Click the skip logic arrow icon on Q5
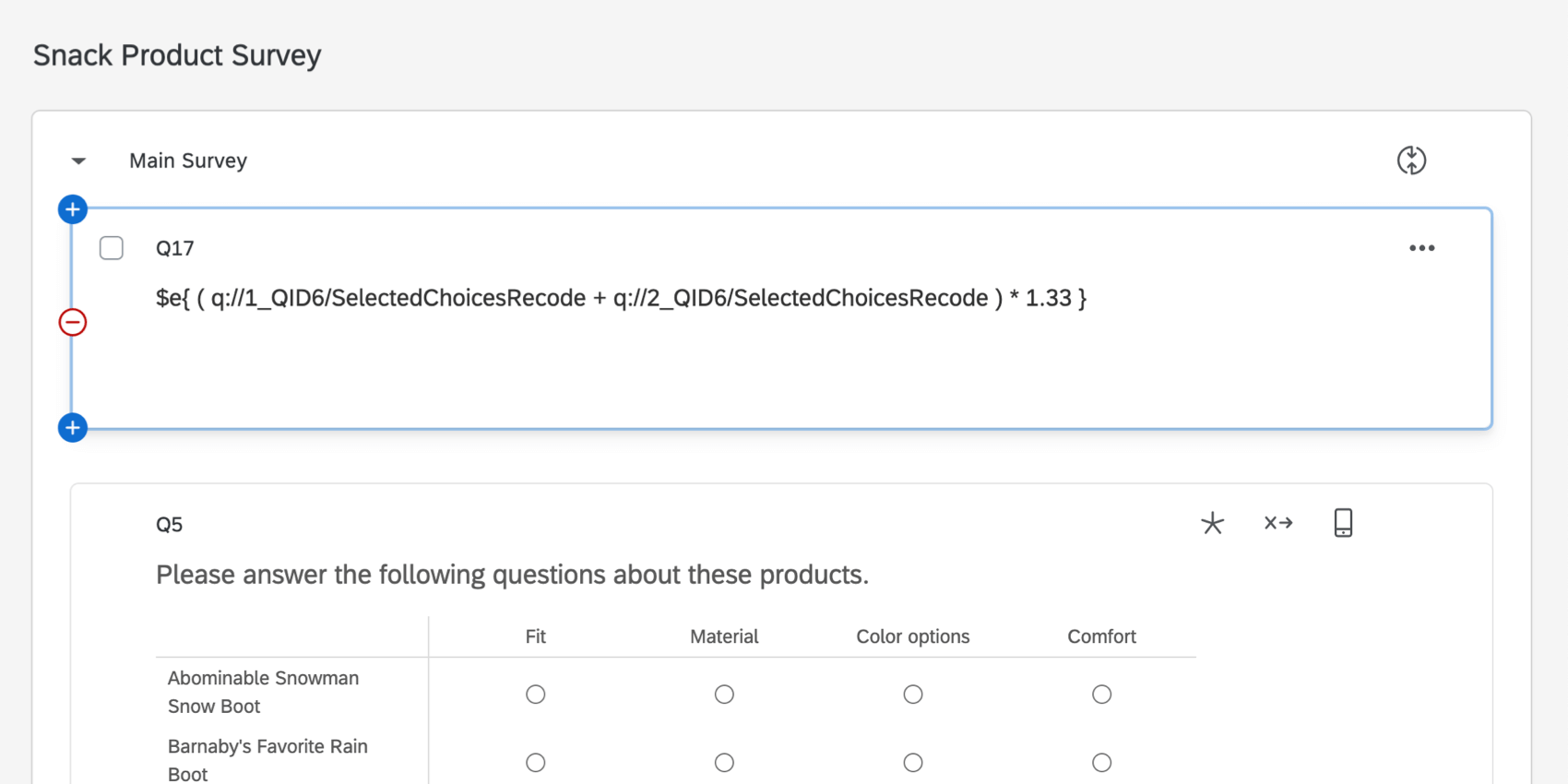The height and width of the screenshot is (784, 1568). tap(1278, 523)
